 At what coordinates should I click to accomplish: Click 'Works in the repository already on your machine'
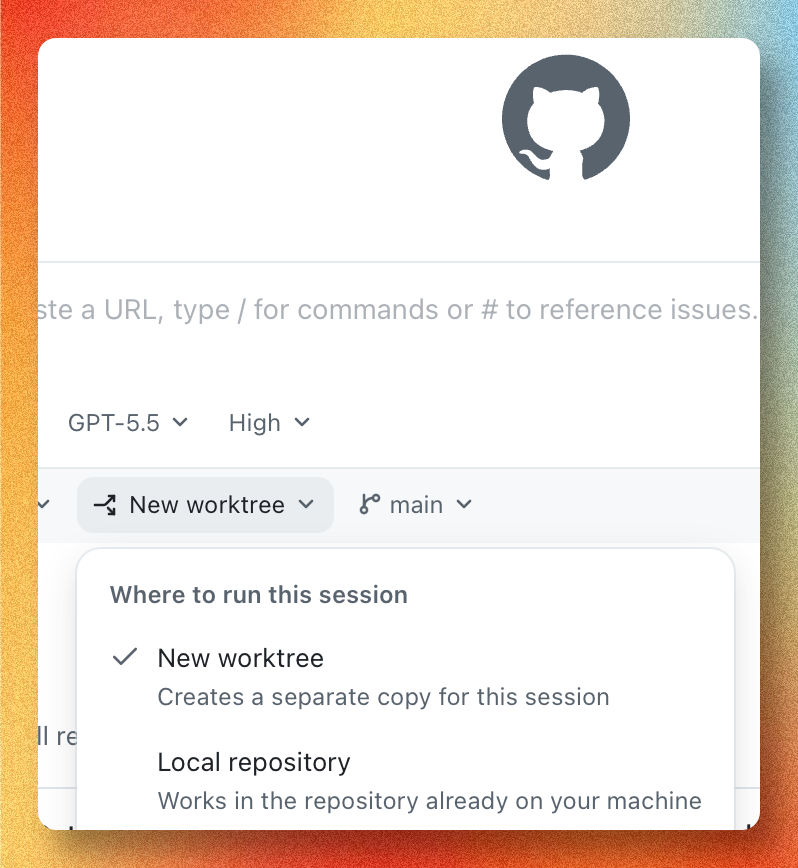(429, 801)
